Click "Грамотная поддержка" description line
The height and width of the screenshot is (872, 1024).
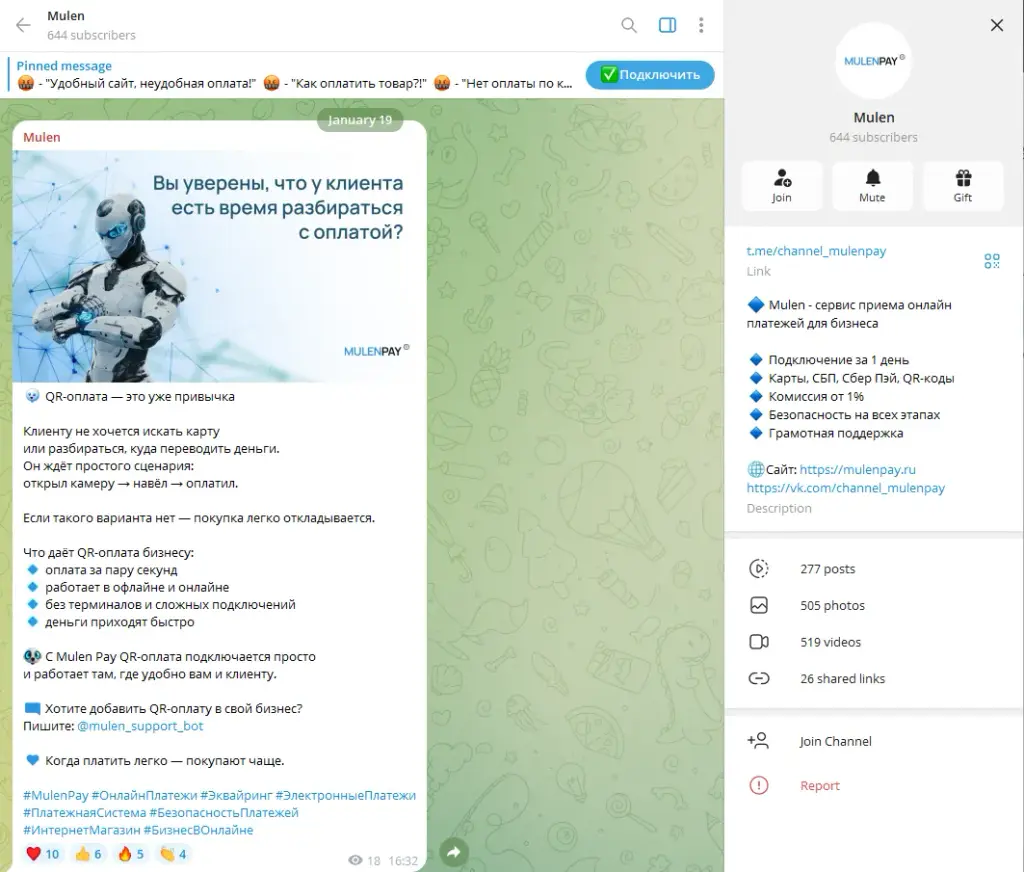[836, 433]
